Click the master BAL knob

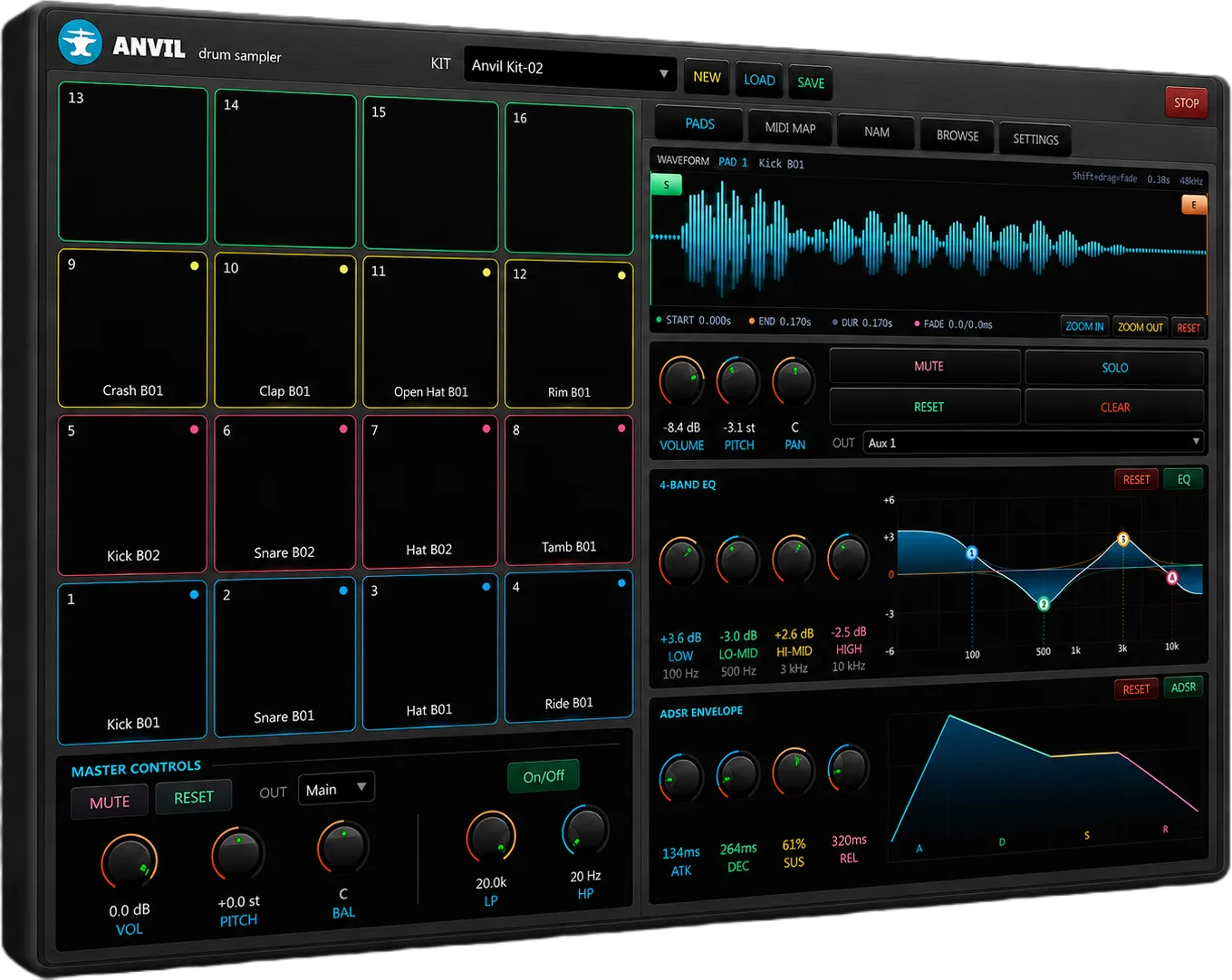[x=343, y=847]
